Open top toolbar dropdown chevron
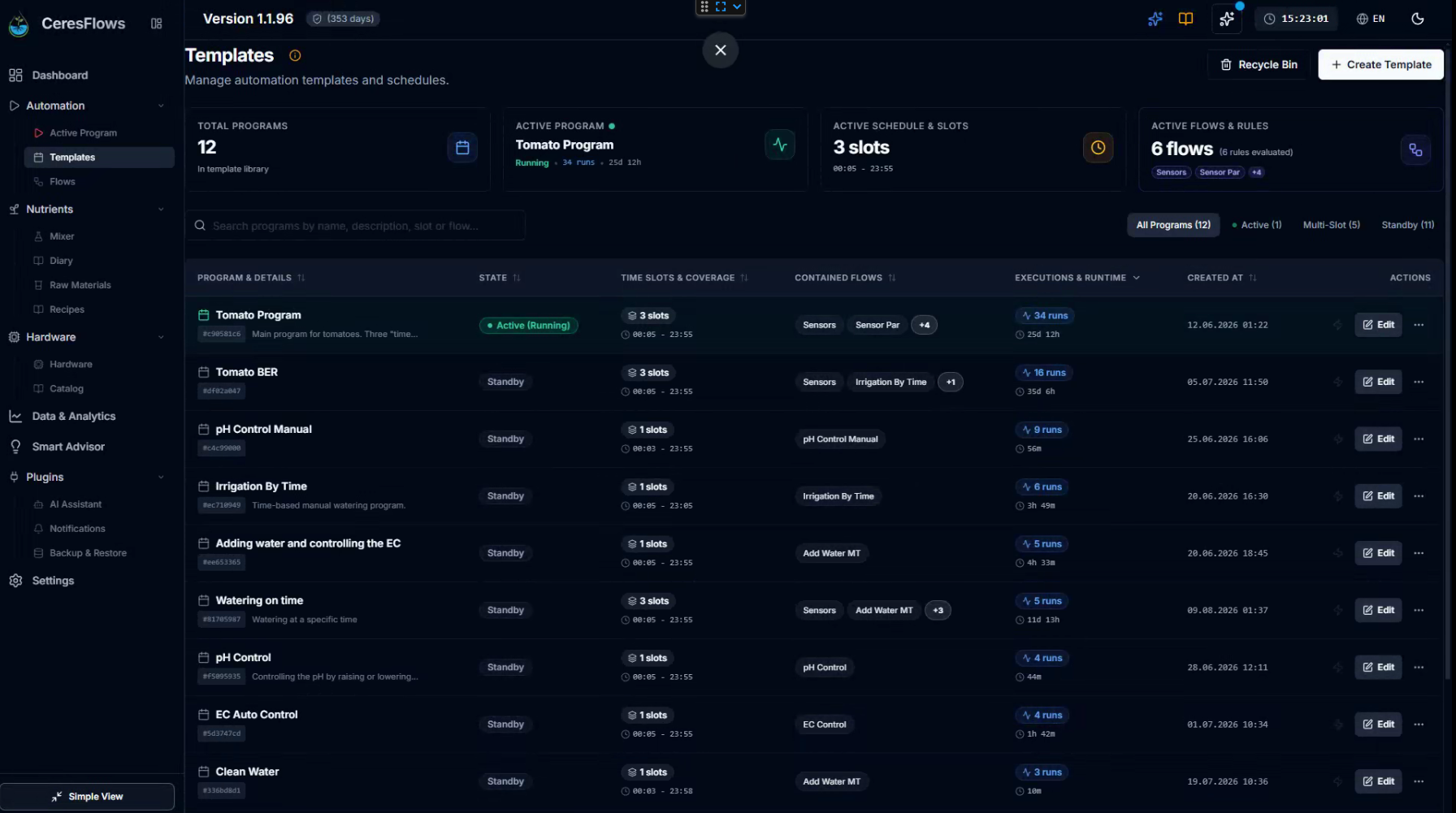The height and width of the screenshot is (813, 1456). (x=737, y=6)
